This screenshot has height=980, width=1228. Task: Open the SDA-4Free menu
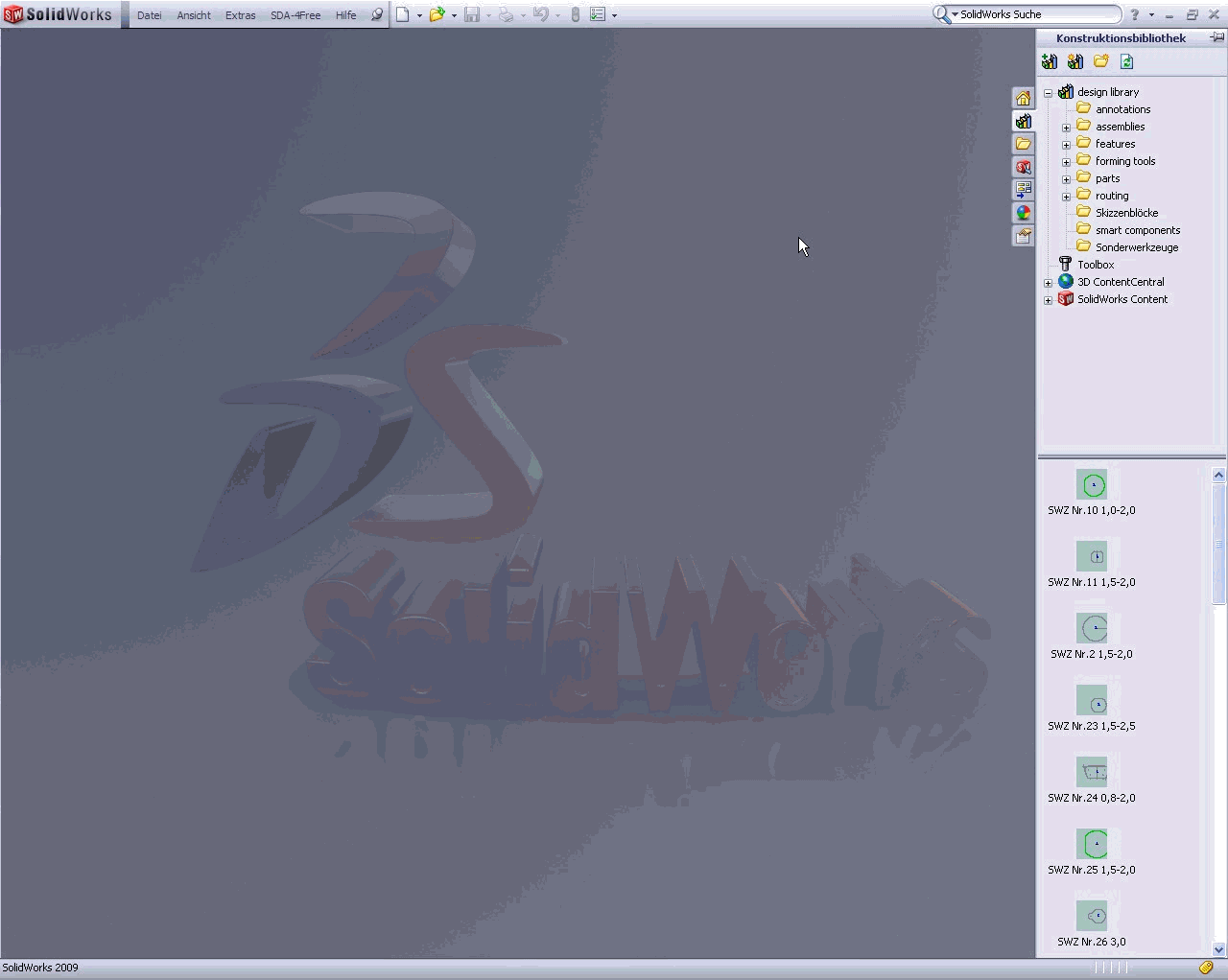coord(295,15)
